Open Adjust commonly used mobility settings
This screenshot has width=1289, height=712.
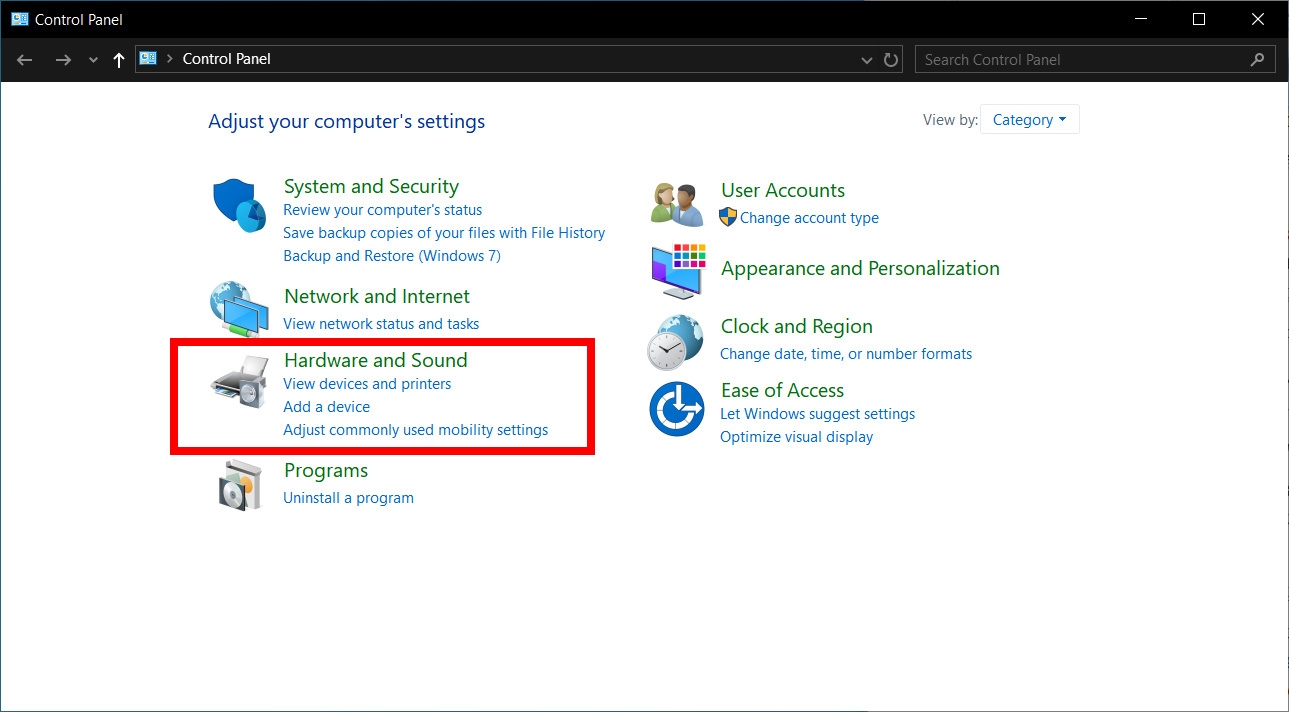click(416, 430)
